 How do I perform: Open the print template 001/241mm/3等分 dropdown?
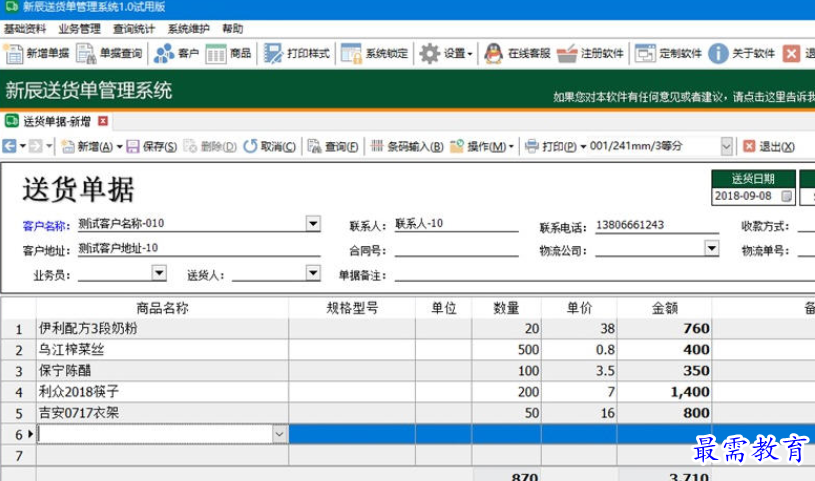coord(727,147)
